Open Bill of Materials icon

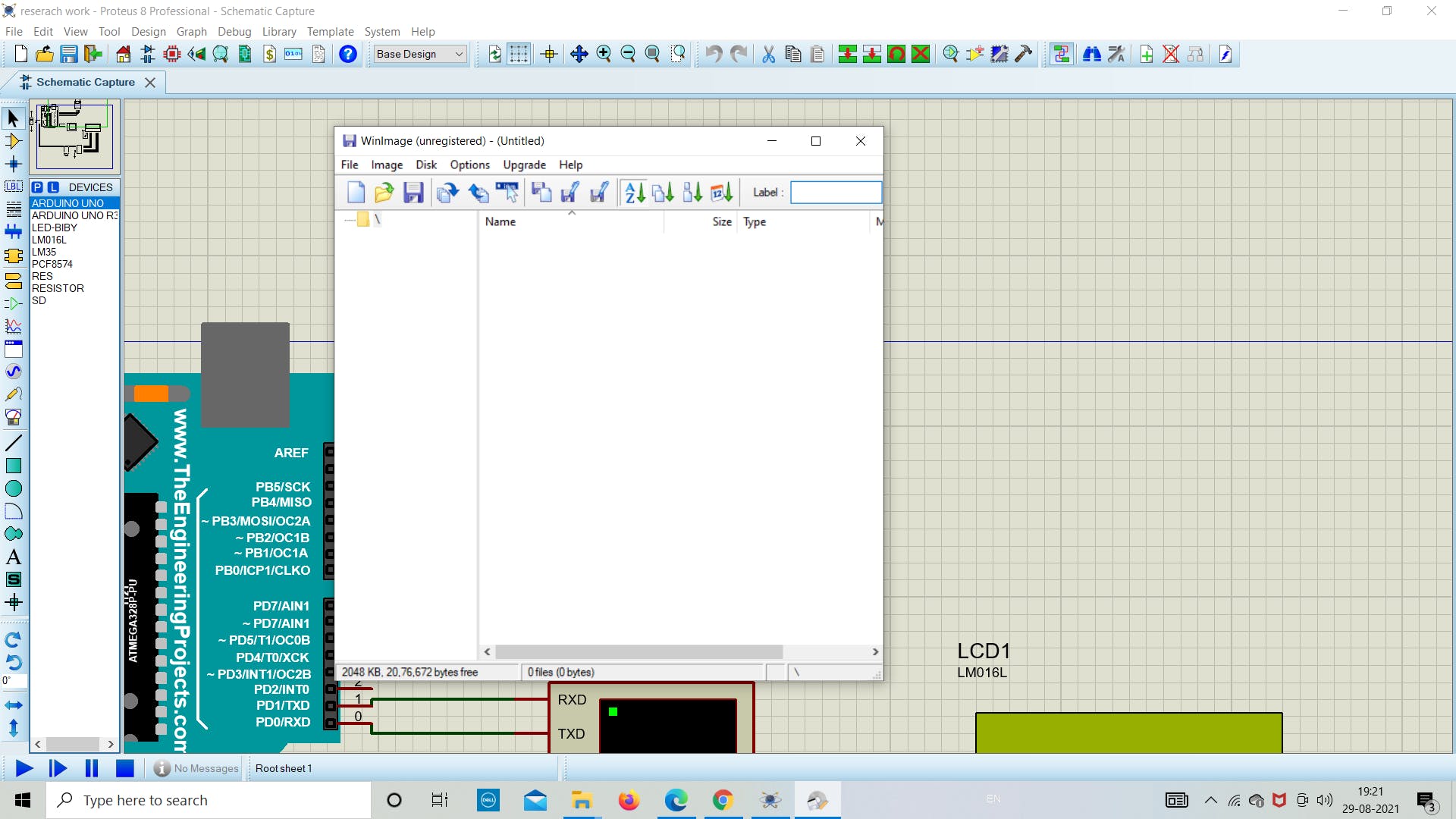tap(270, 54)
